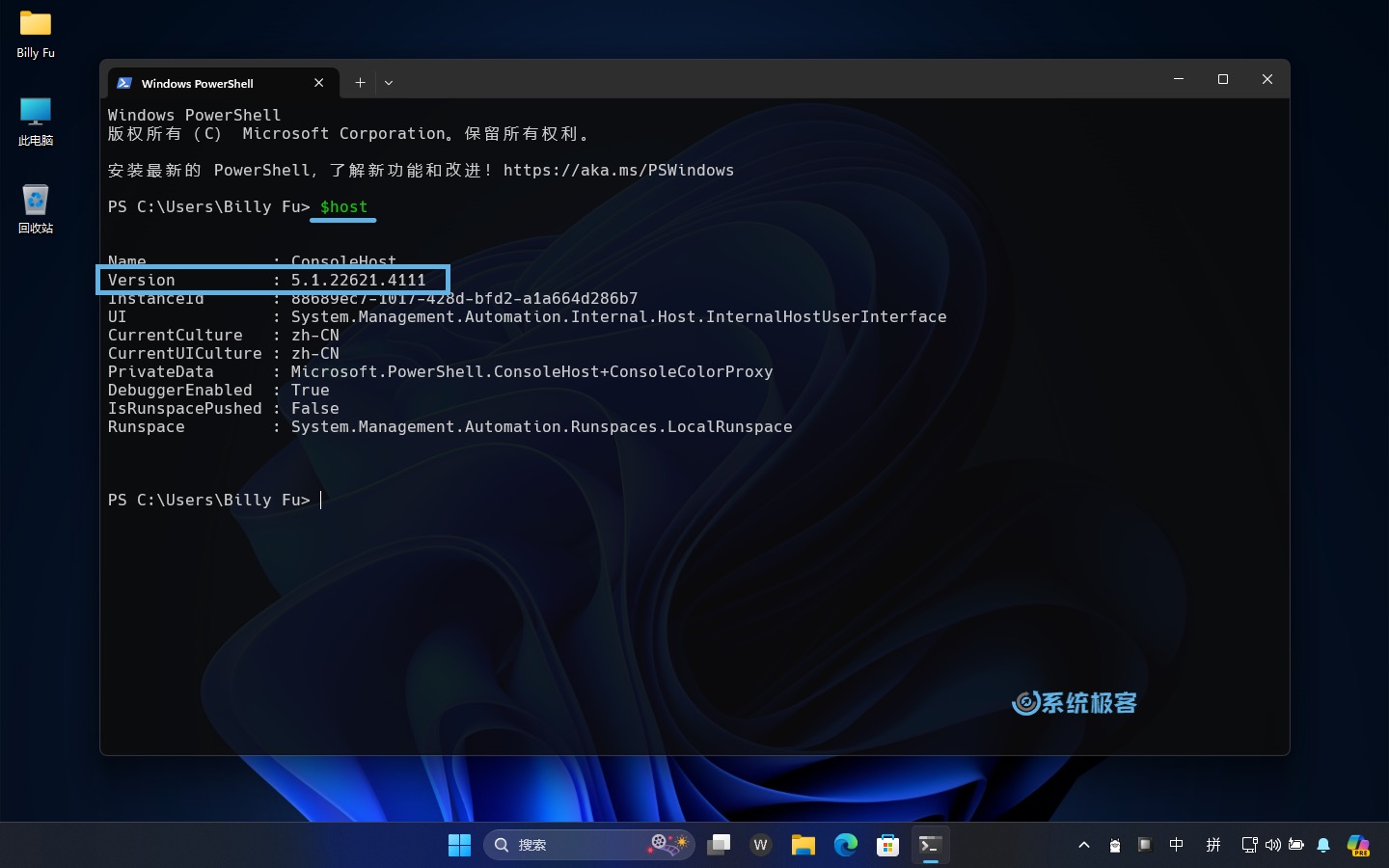Click the taskbar 搜索 search box

[588, 846]
